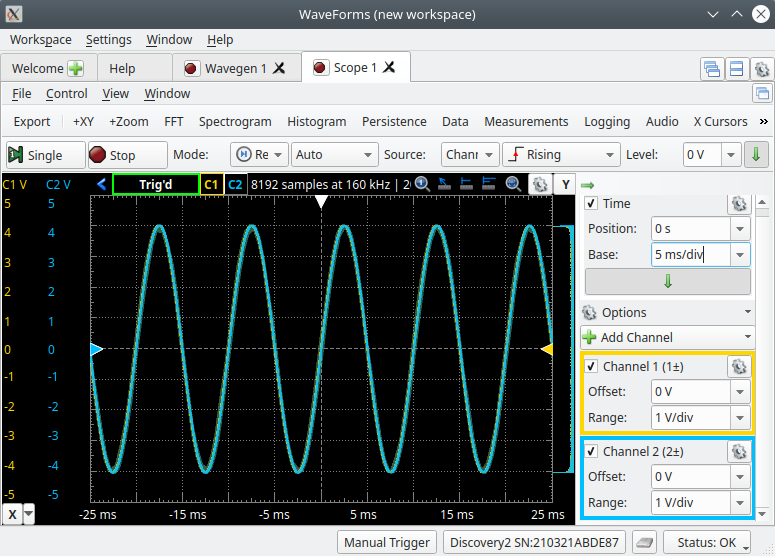Click the green trigger level arrow button
The image size is (775, 556).
coord(757,155)
